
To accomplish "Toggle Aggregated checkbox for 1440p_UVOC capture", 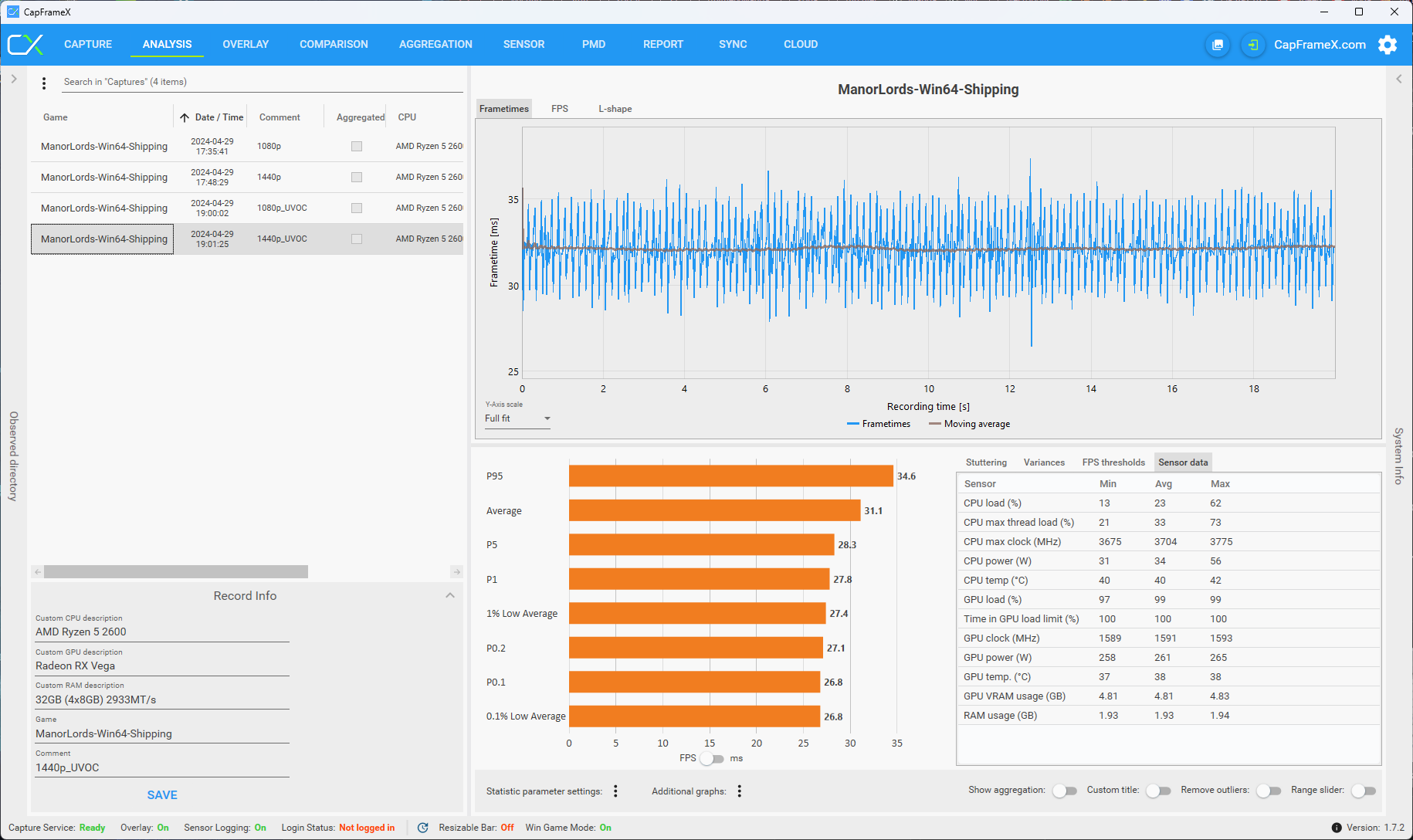I will coord(357,239).
